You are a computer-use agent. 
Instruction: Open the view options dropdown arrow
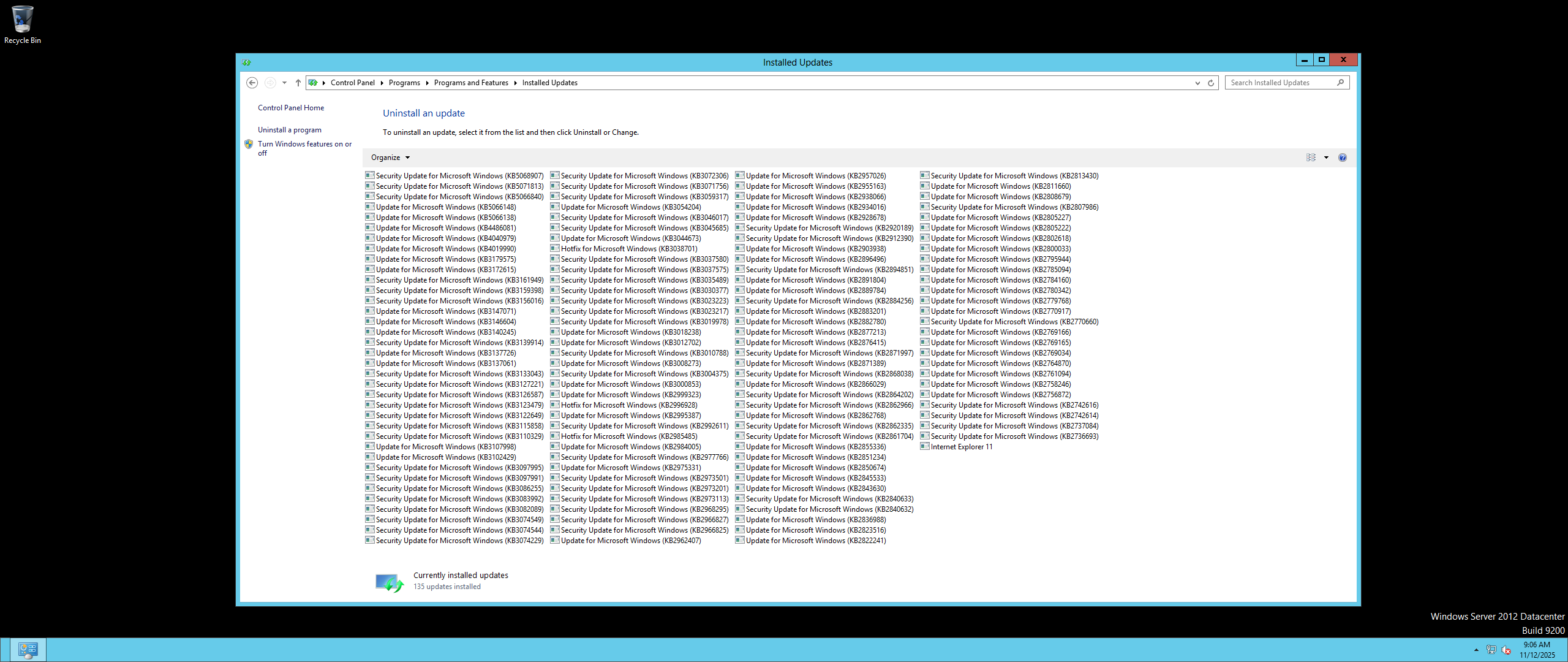tap(1327, 158)
